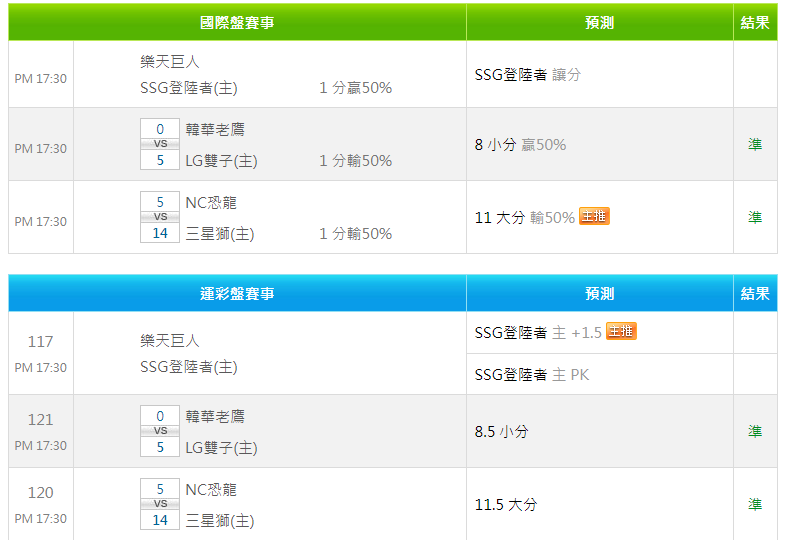Click the 三星獅(主) team name in 運彩盤賽事
This screenshot has width=785, height=540.
click(220, 521)
